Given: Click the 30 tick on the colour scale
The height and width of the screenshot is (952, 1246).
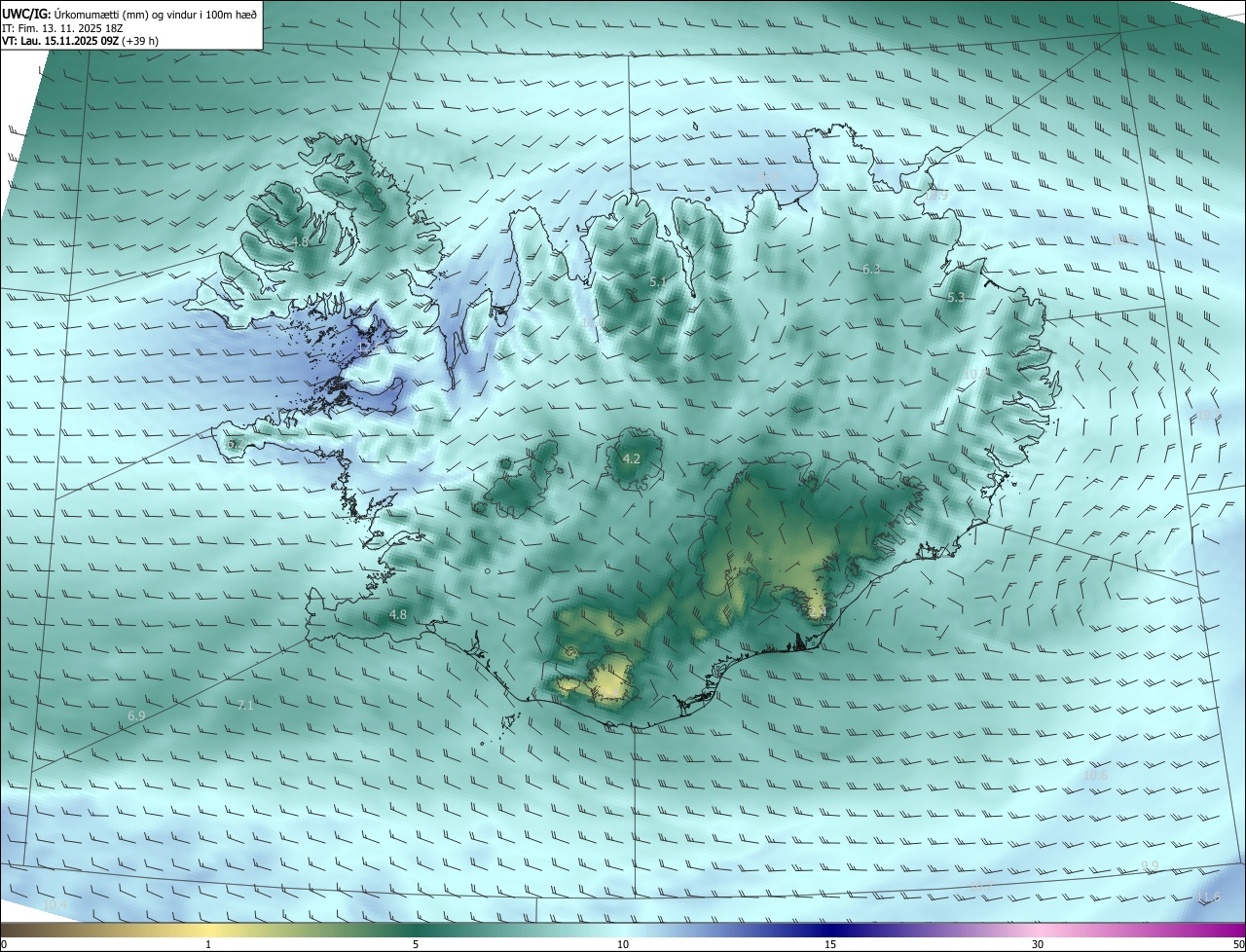Looking at the screenshot, I should click(1038, 944).
